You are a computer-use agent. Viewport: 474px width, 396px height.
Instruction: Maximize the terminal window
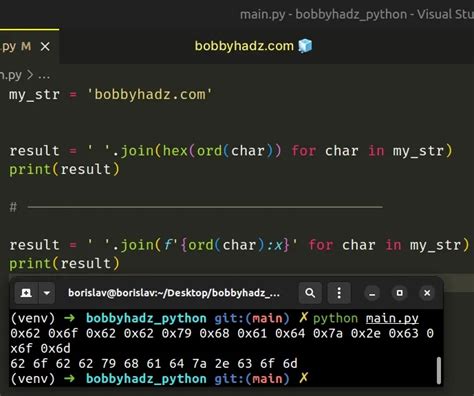pos(399,293)
